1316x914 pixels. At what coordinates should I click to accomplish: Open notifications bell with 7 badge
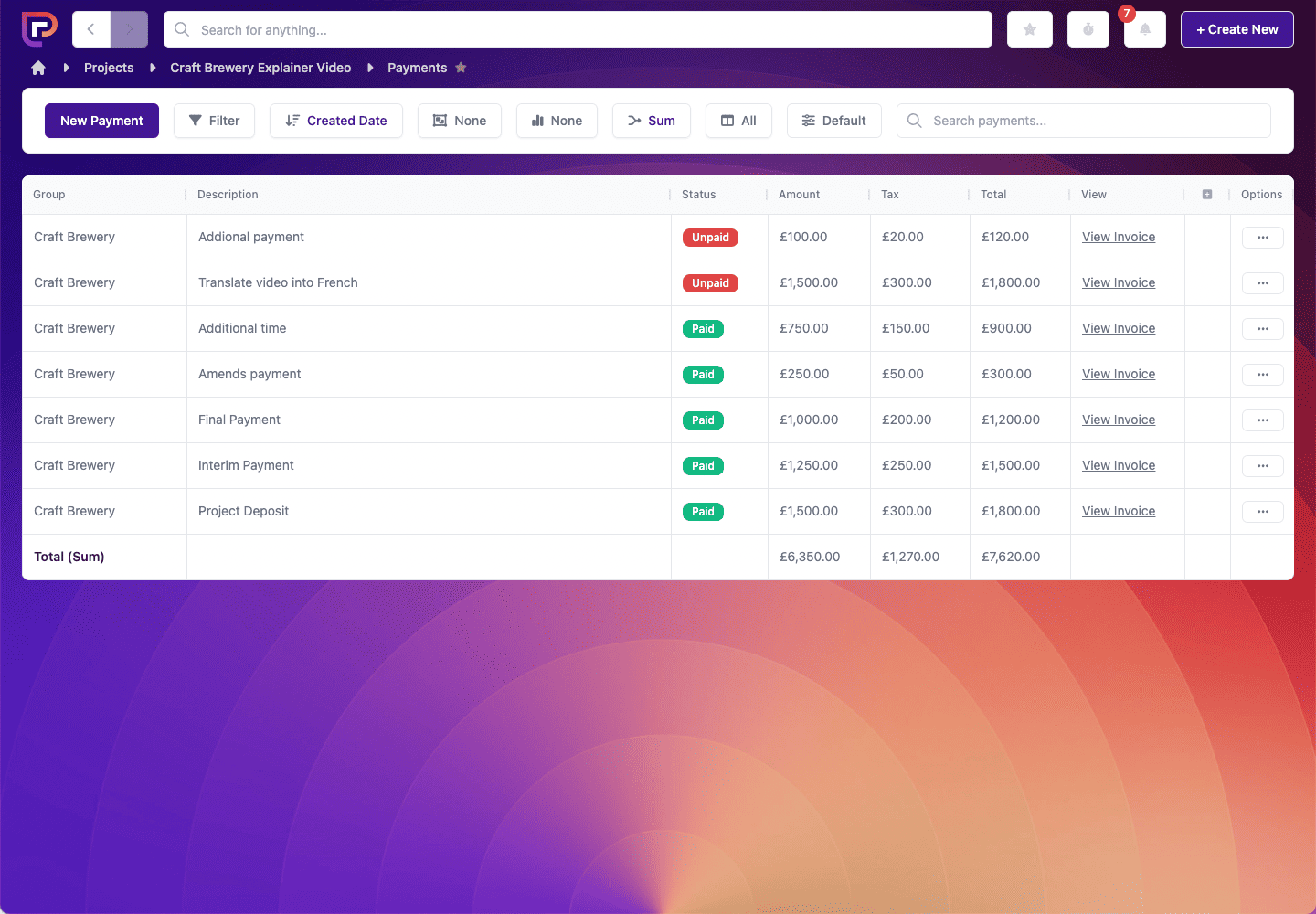pos(1145,29)
